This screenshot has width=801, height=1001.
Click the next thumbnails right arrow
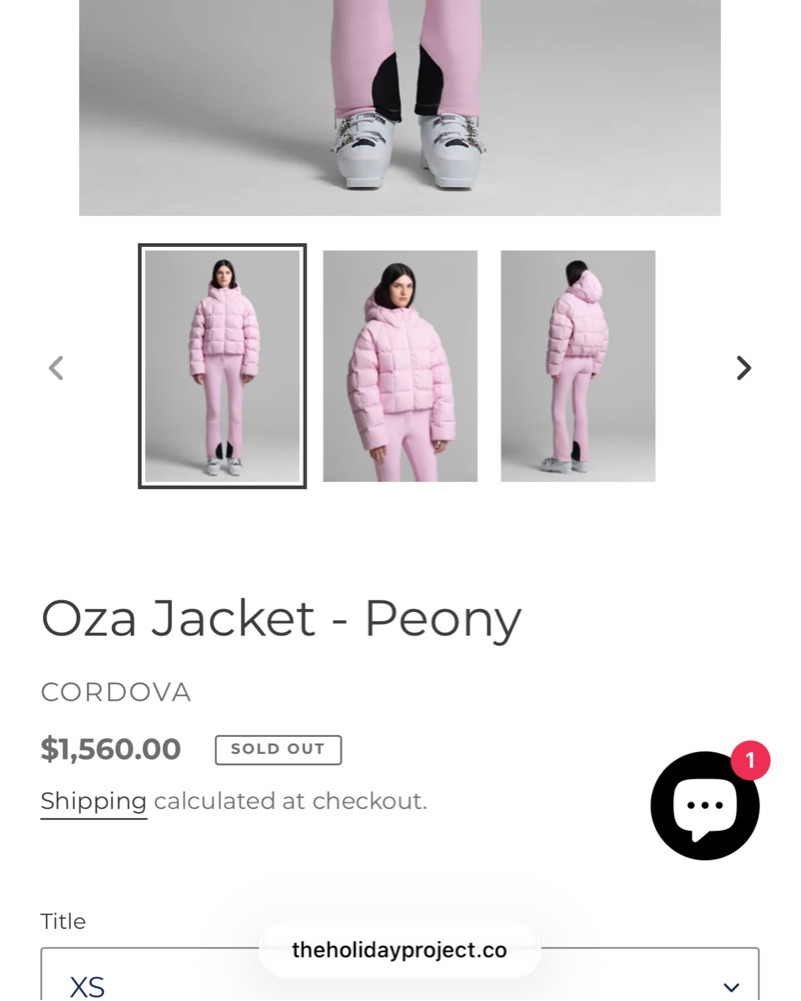coord(744,368)
